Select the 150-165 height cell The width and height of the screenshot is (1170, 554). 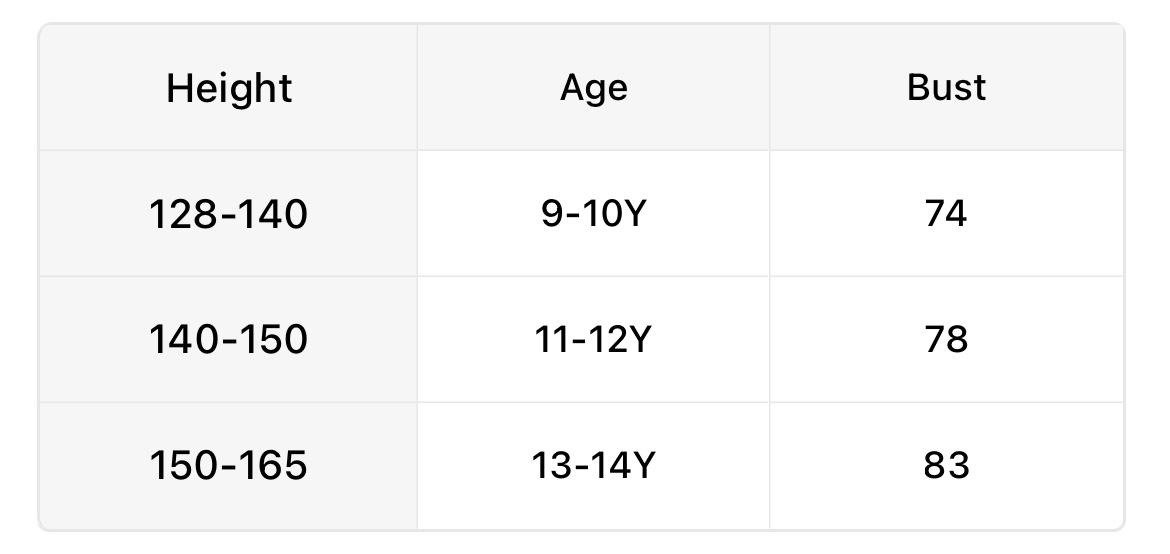[229, 466]
